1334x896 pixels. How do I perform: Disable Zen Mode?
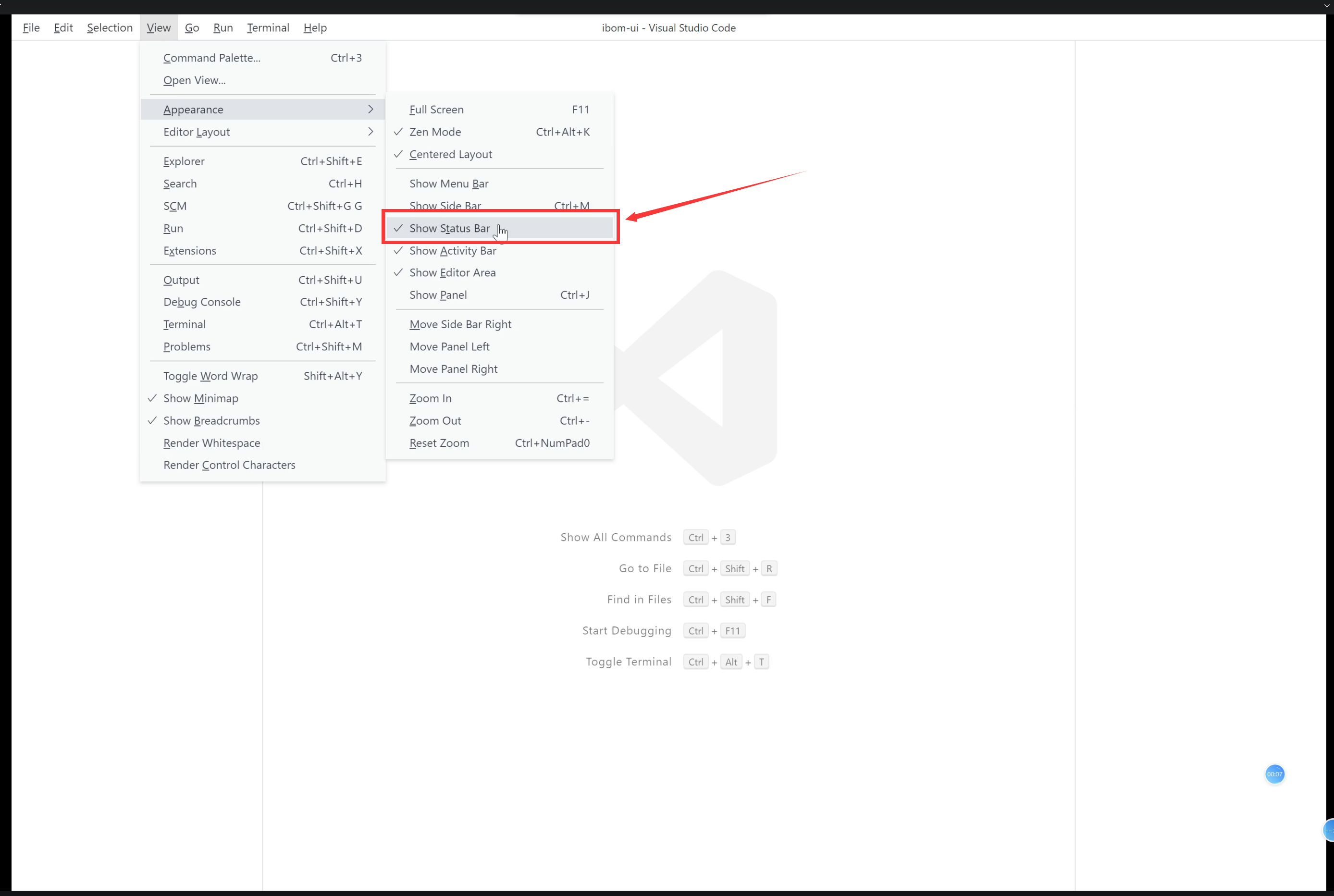pyautogui.click(x=435, y=132)
